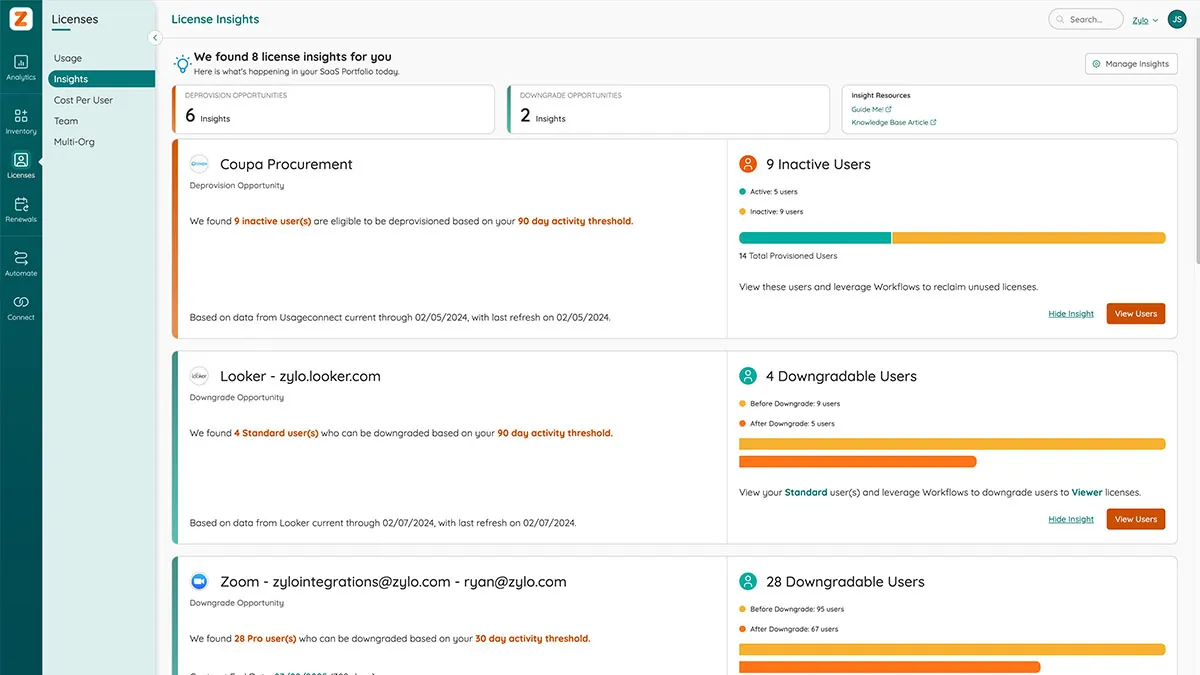Collapse the Licenses side panel
This screenshot has width=1200, height=675.
pyautogui.click(x=155, y=37)
